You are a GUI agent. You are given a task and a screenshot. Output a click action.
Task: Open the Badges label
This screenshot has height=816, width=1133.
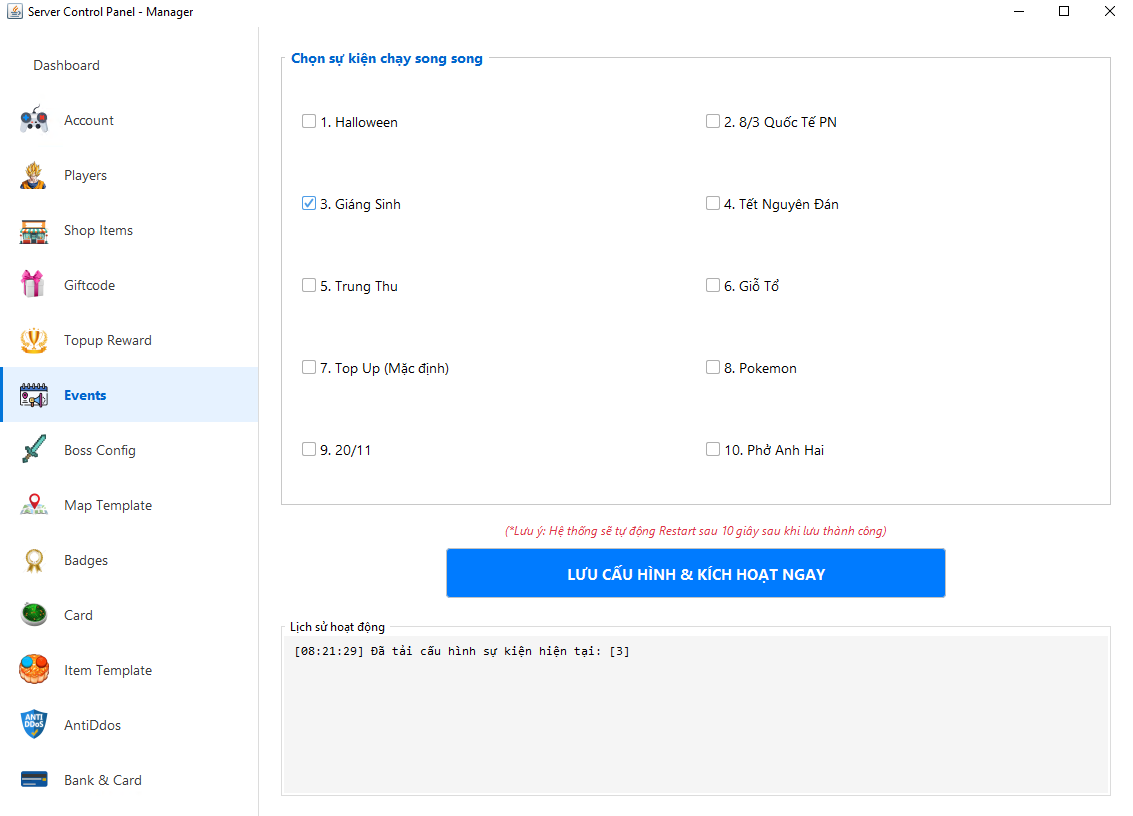point(86,560)
